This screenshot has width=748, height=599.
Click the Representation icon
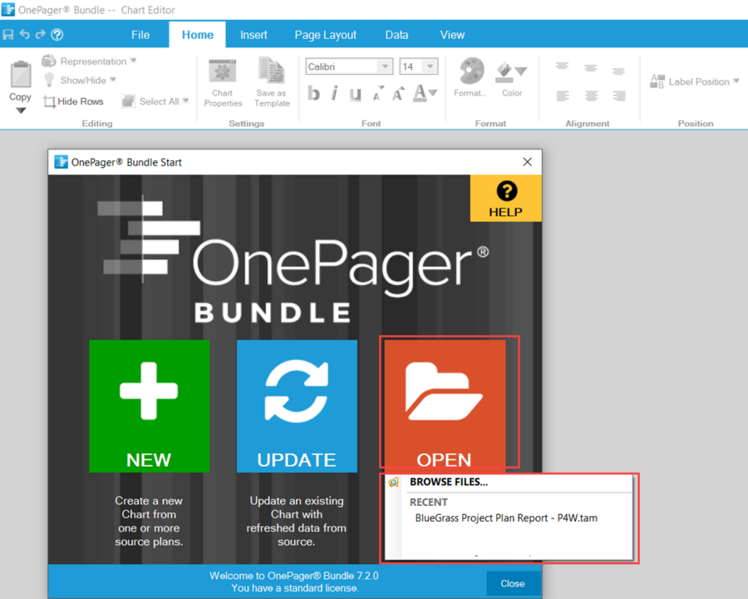pos(49,61)
